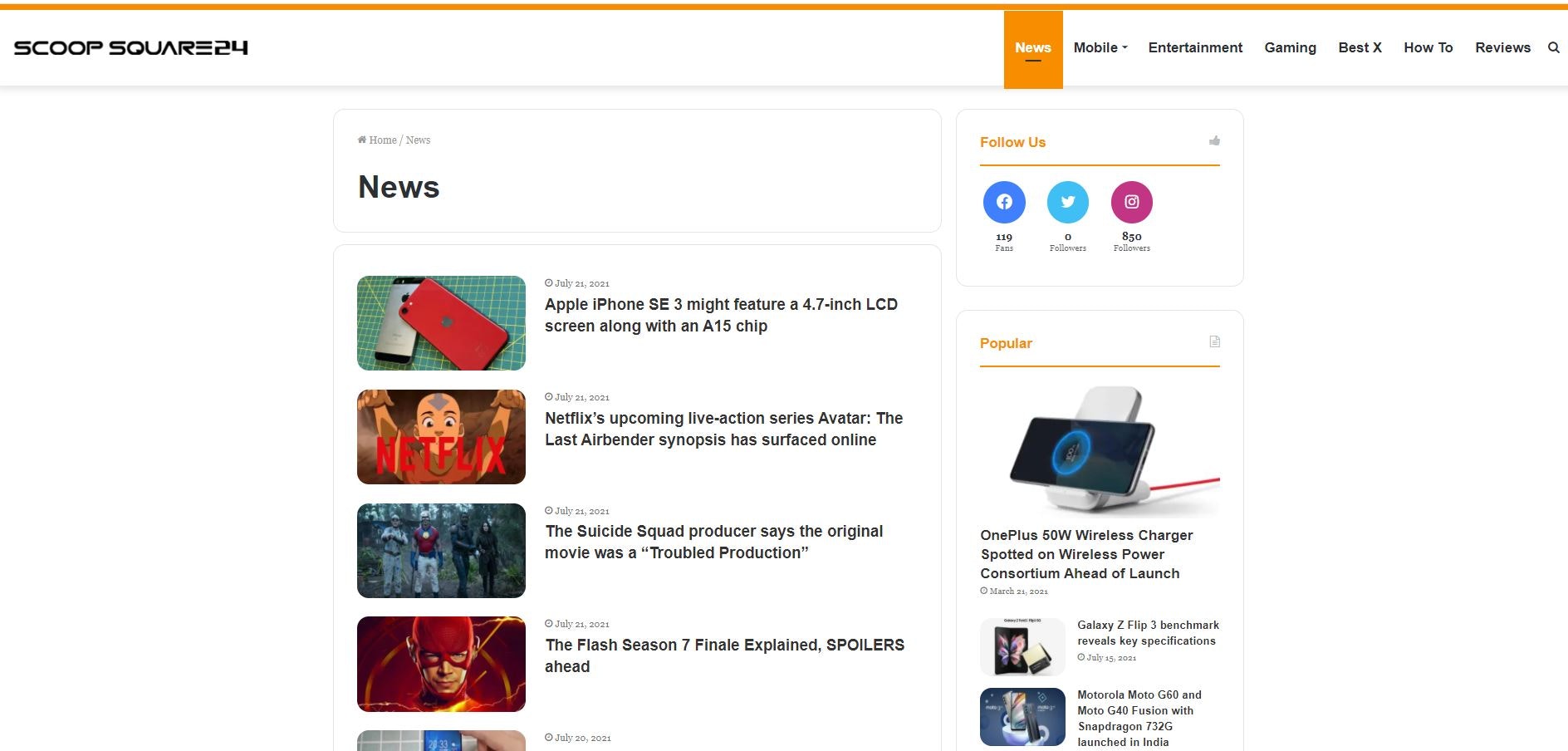
Task: Select the News tab in navigation
Action: click(x=1033, y=48)
